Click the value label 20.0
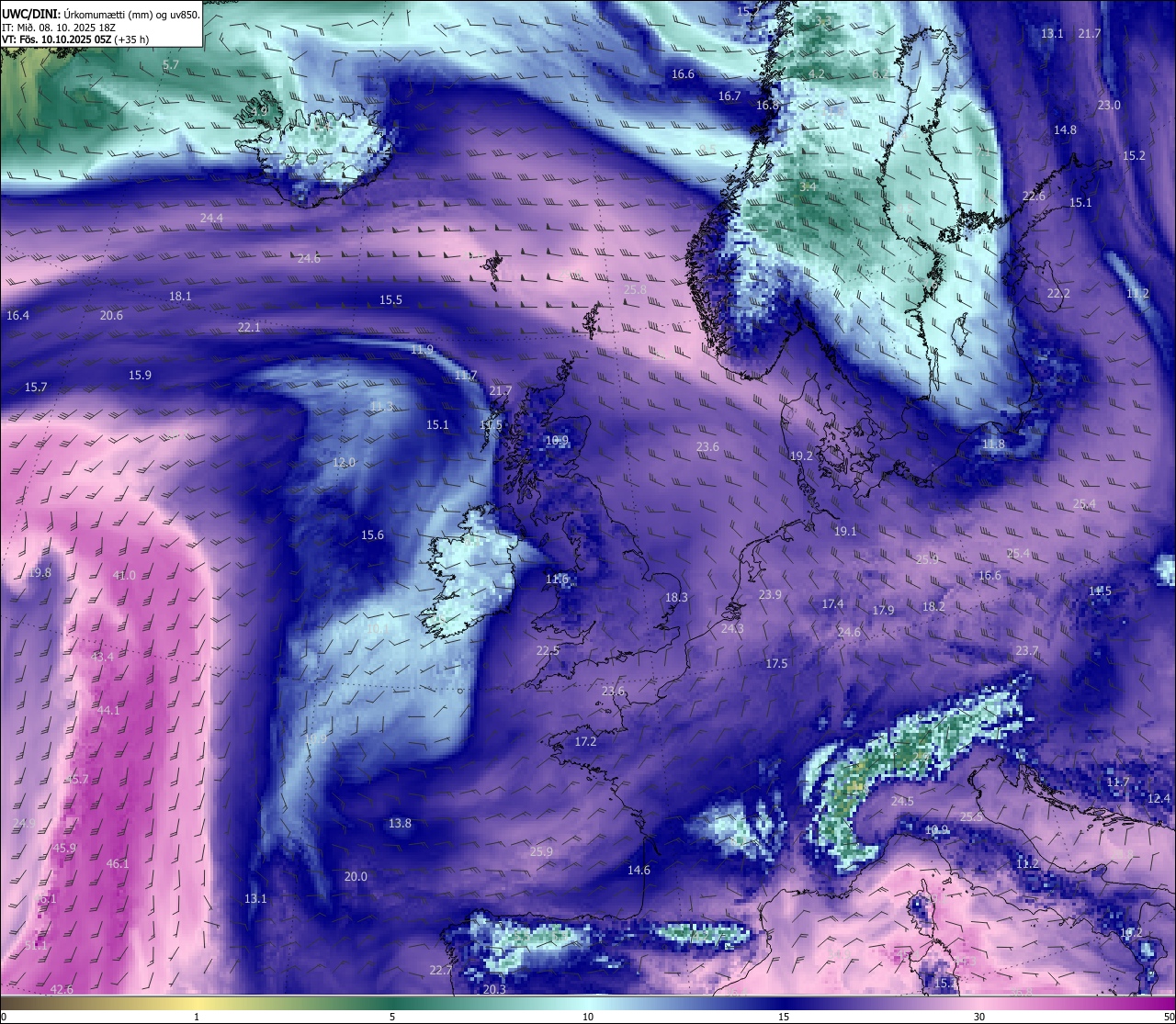This screenshot has width=1176, height=1024. pyautogui.click(x=356, y=876)
